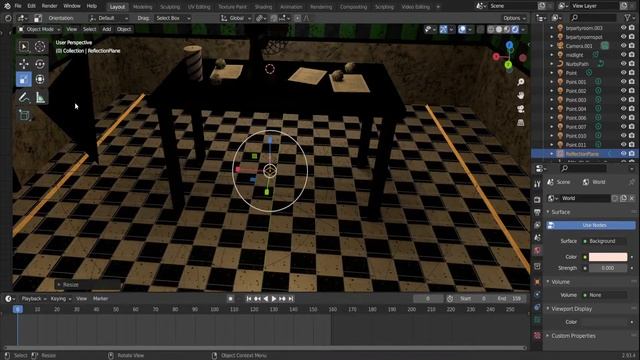Viewport: 640px width, 360px height.
Task: Click the Volume None field
Action: [x=605, y=295]
